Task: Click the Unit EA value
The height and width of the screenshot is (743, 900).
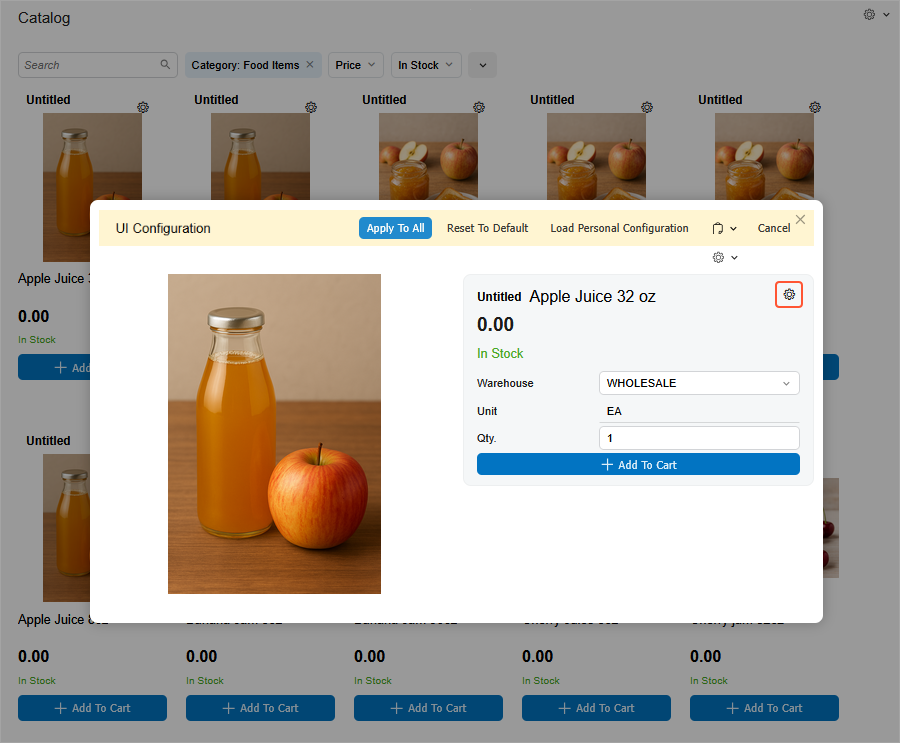Action: pyautogui.click(x=614, y=411)
